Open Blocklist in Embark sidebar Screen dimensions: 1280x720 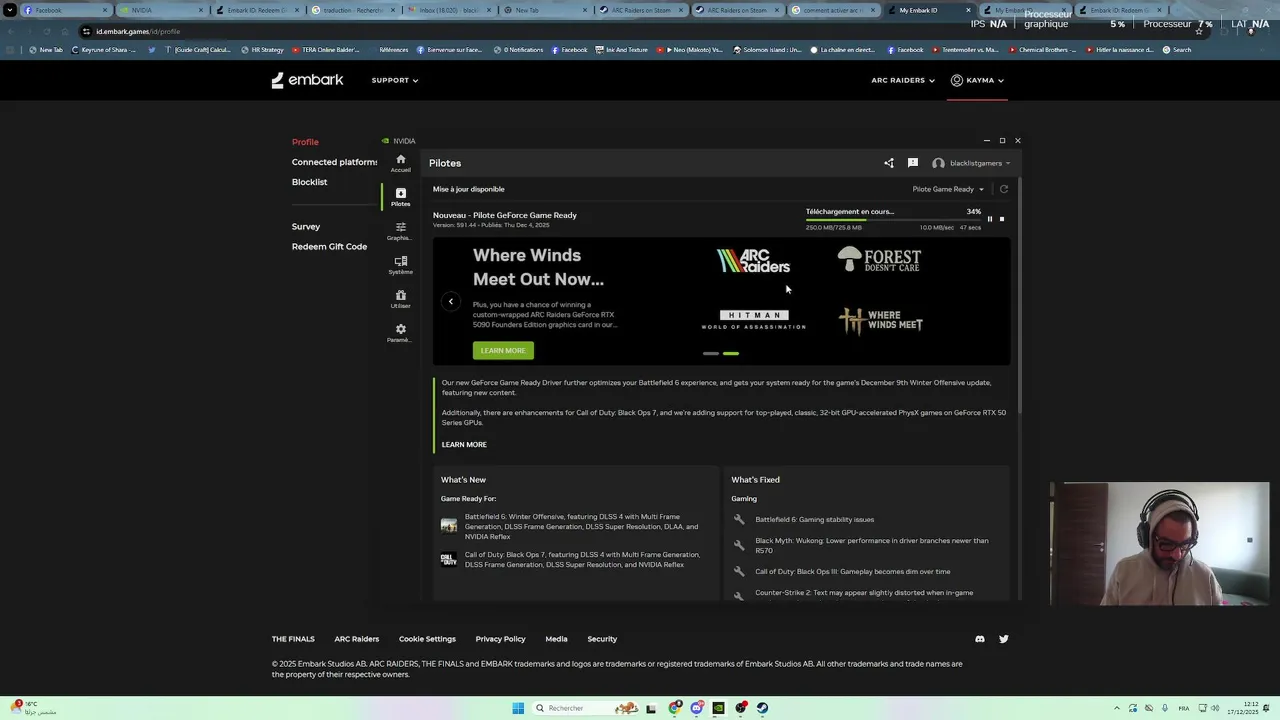pos(309,182)
